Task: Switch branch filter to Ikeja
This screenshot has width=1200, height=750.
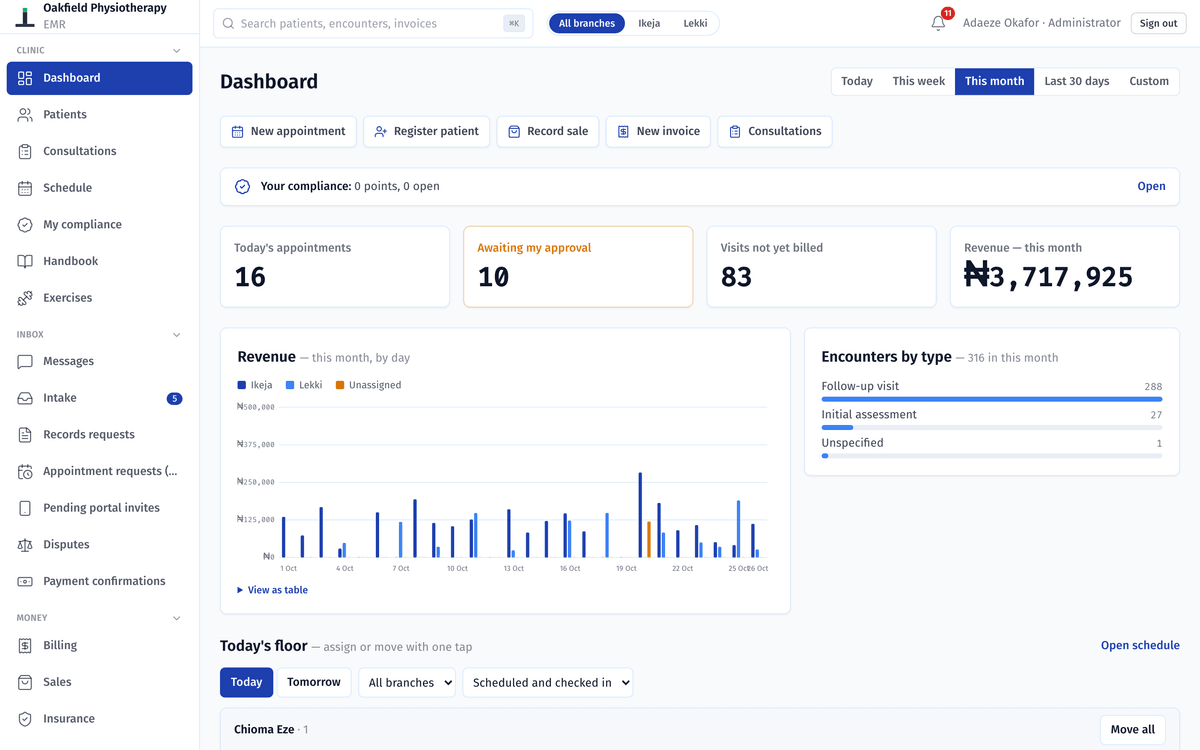Action: [649, 23]
